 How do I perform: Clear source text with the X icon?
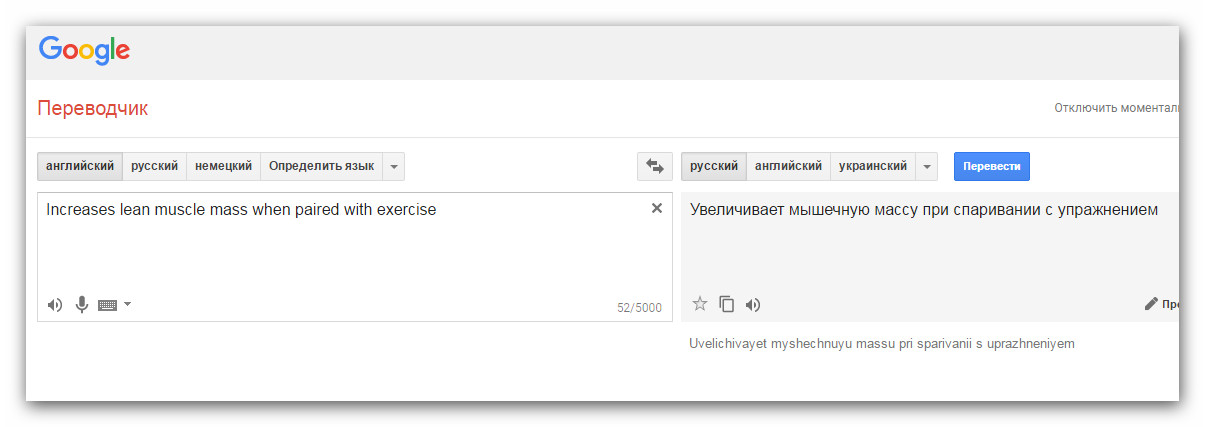point(657,208)
